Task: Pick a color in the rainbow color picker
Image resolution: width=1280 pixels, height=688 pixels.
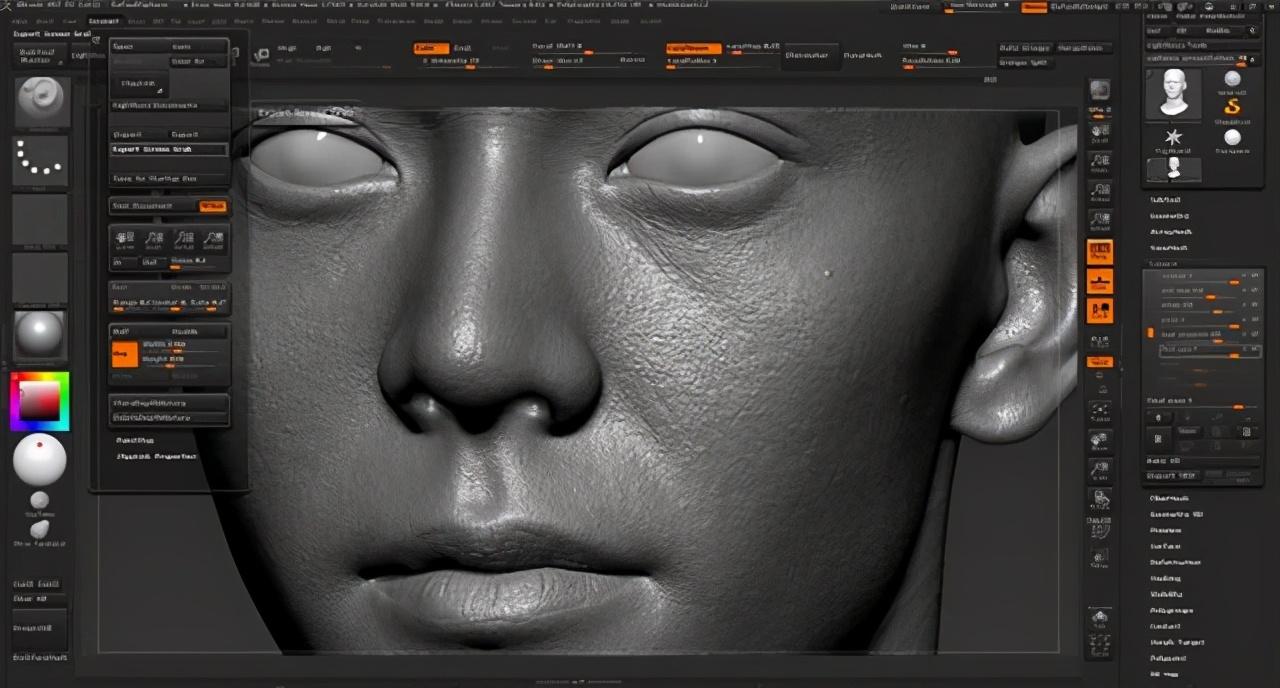Action: pyautogui.click(x=40, y=401)
